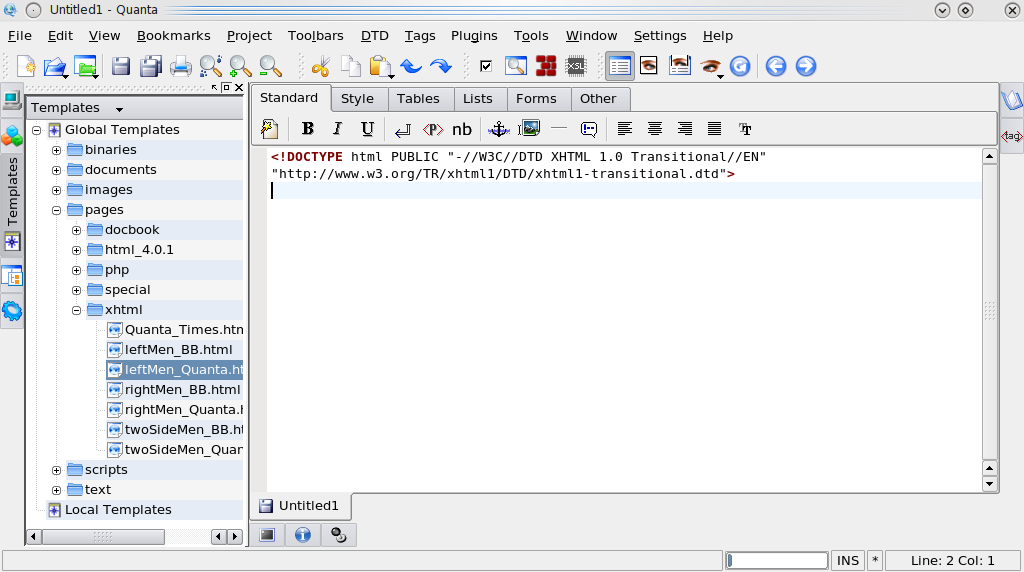
Task: Click the Reload circular arrow icon
Action: pyautogui.click(x=740, y=66)
